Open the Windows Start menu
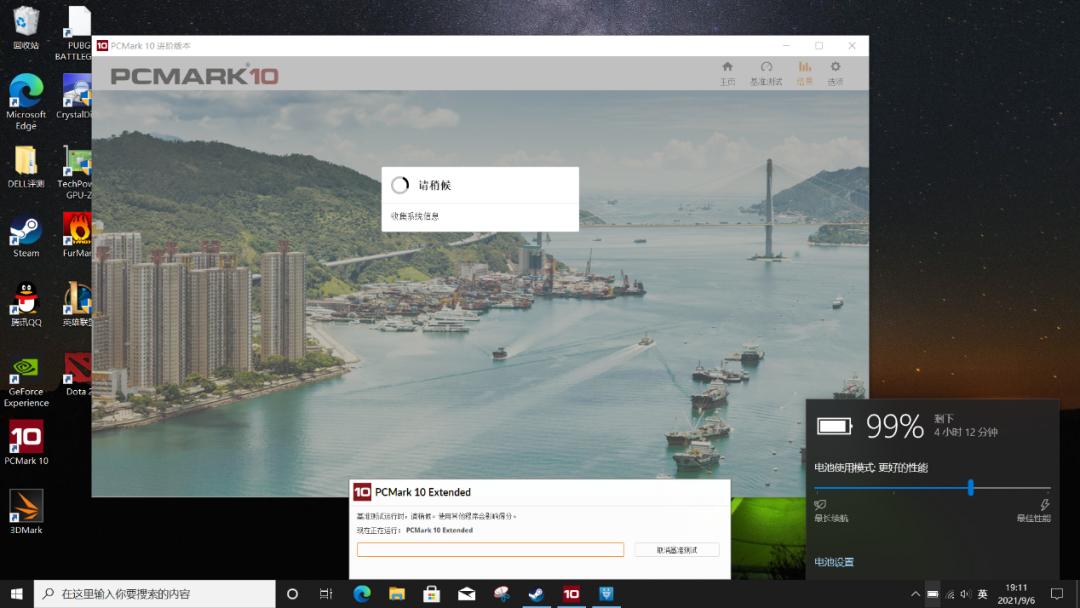This screenshot has width=1080, height=608. tap(17, 594)
